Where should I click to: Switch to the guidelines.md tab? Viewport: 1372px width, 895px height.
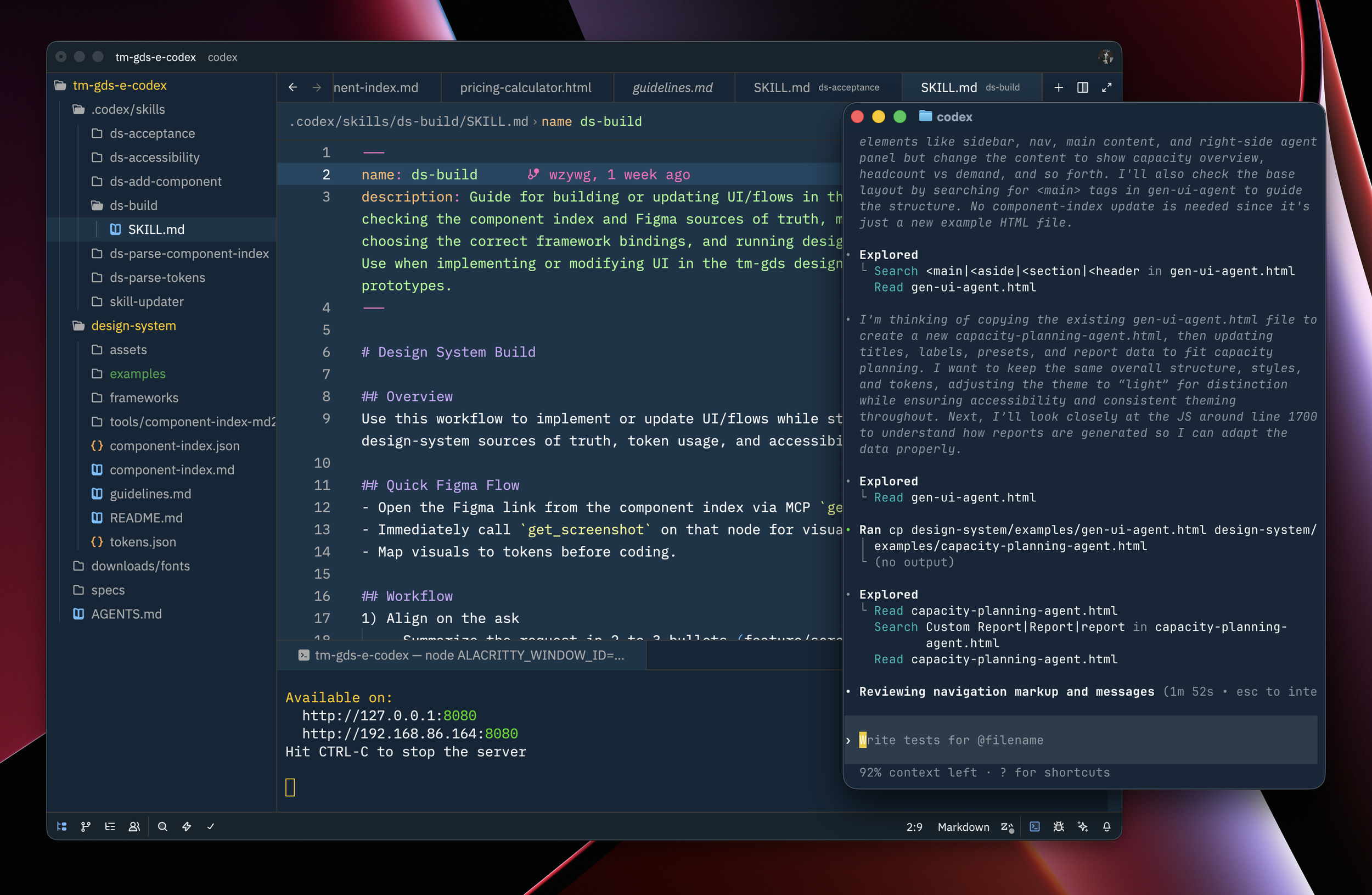point(672,88)
